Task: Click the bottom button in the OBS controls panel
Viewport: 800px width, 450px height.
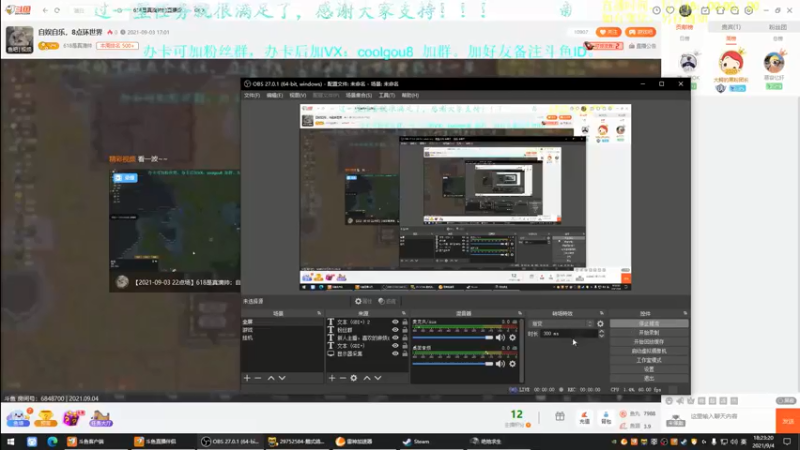Action: [x=649, y=379]
